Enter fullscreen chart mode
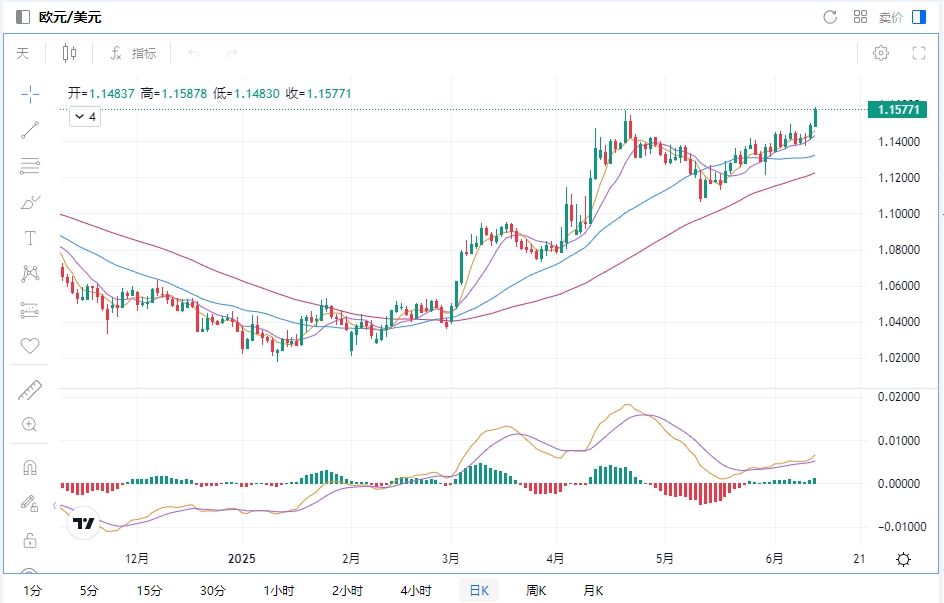 [x=919, y=53]
